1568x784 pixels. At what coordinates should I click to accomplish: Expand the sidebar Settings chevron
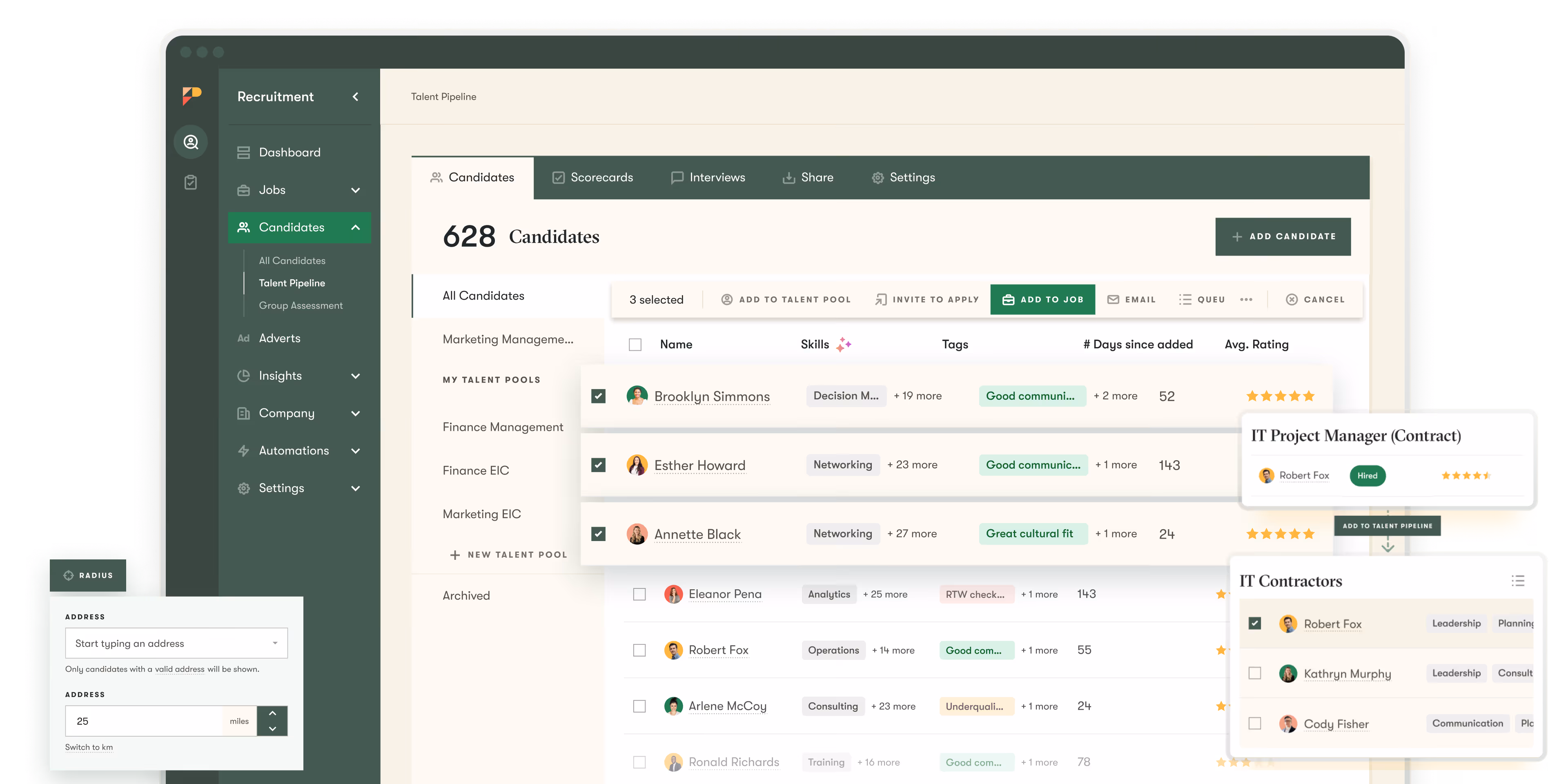point(356,488)
